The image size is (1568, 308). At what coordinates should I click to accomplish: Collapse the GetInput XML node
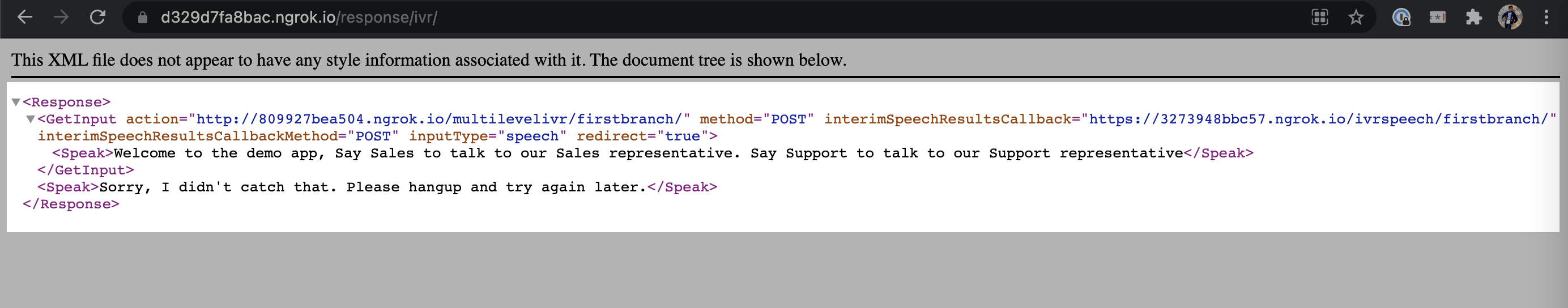point(31,119)
